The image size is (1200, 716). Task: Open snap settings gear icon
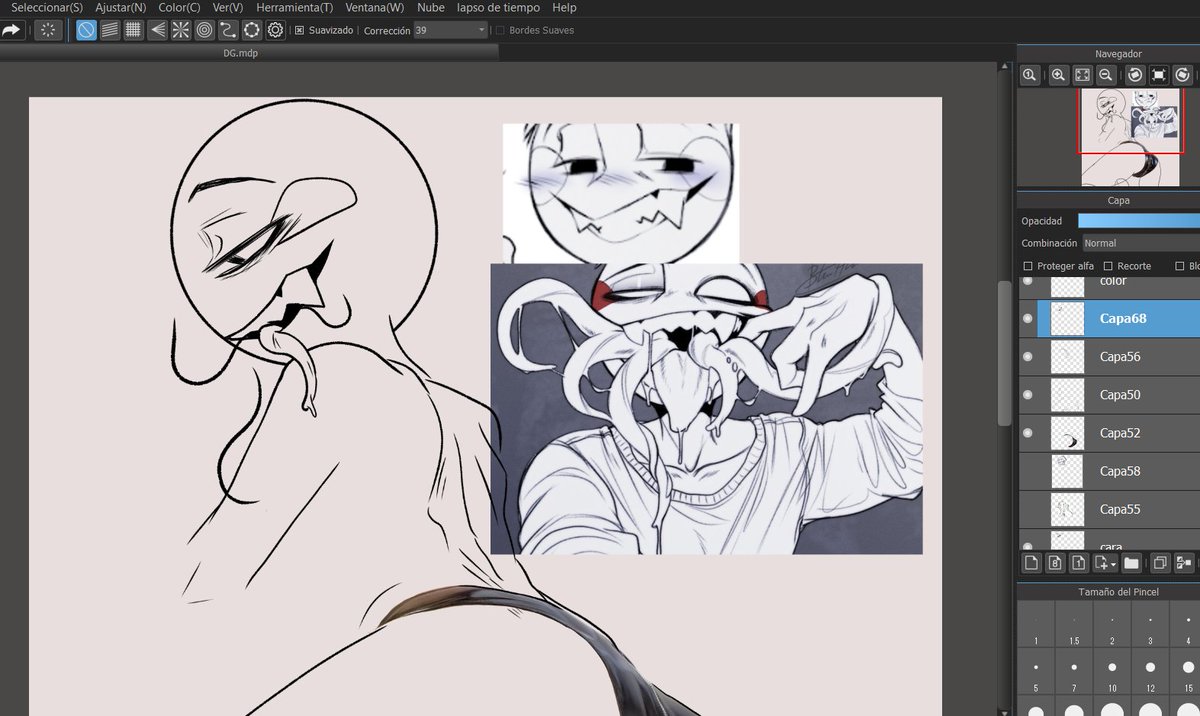(x=275, y=30)
